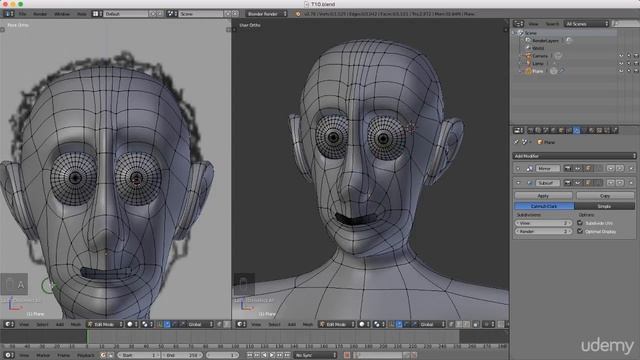Open the No Sync playback dropdown
Image resolution: width=640 pixels, height=360 pixels.
(315, 355)
